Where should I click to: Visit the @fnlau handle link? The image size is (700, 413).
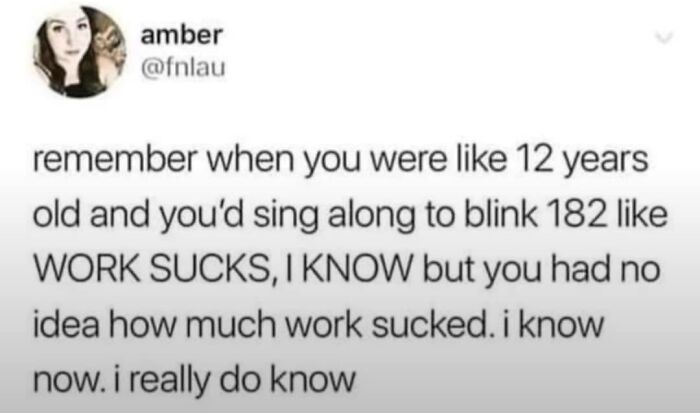click(183, 68)
